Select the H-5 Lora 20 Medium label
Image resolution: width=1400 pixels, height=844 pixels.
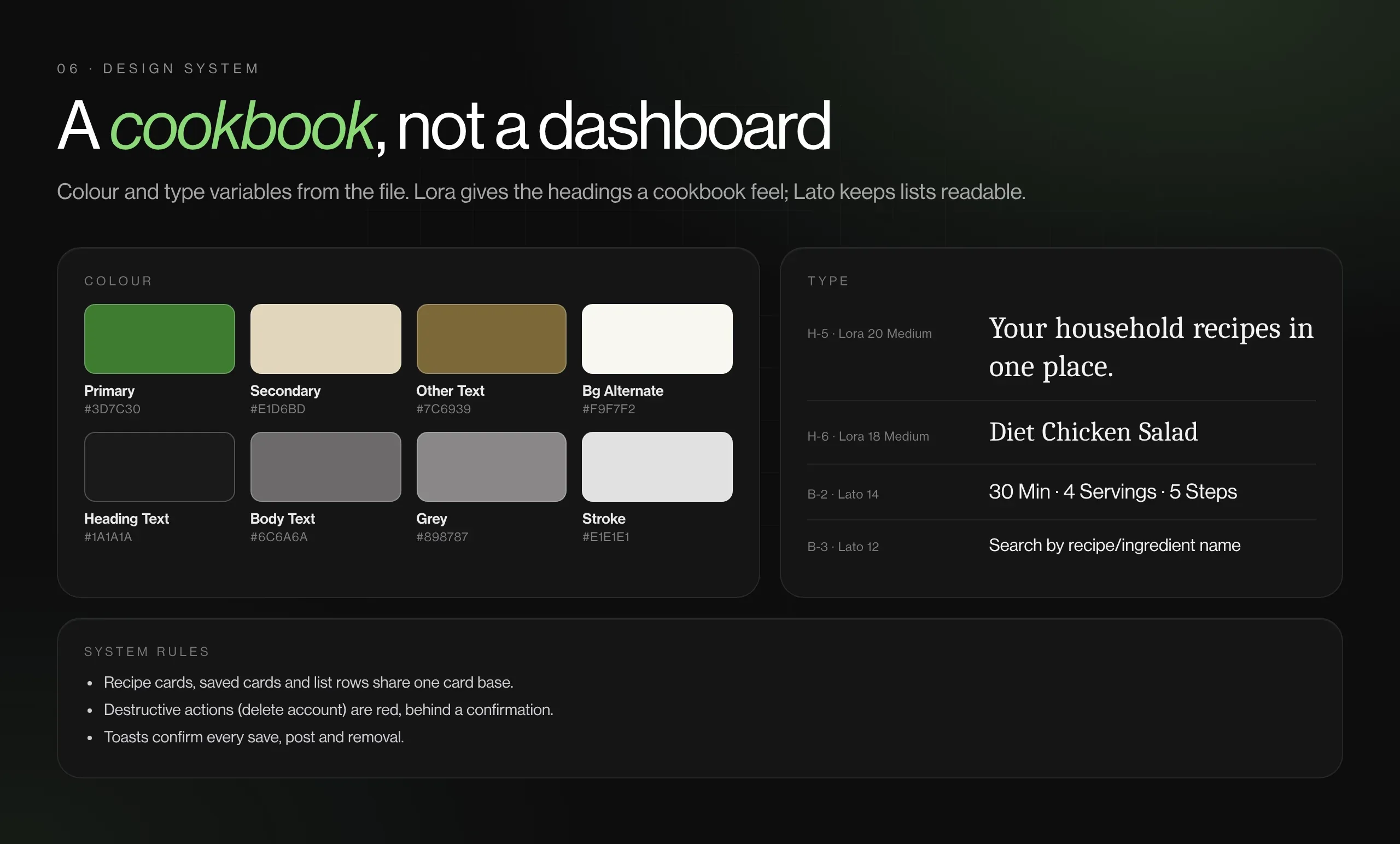point(870,333)
